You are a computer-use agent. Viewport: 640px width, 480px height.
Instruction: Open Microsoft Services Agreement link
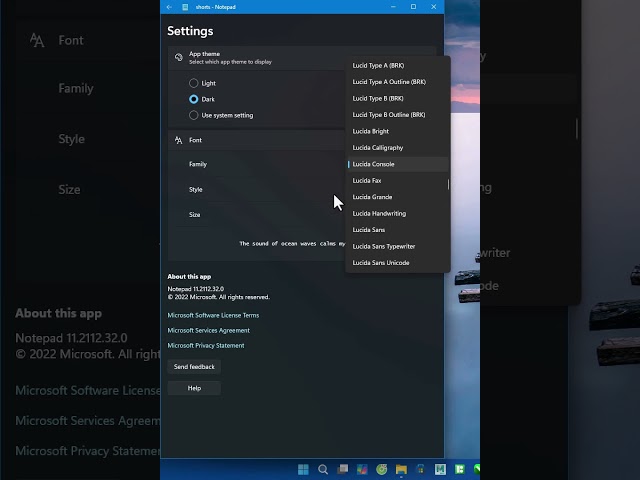209,330
